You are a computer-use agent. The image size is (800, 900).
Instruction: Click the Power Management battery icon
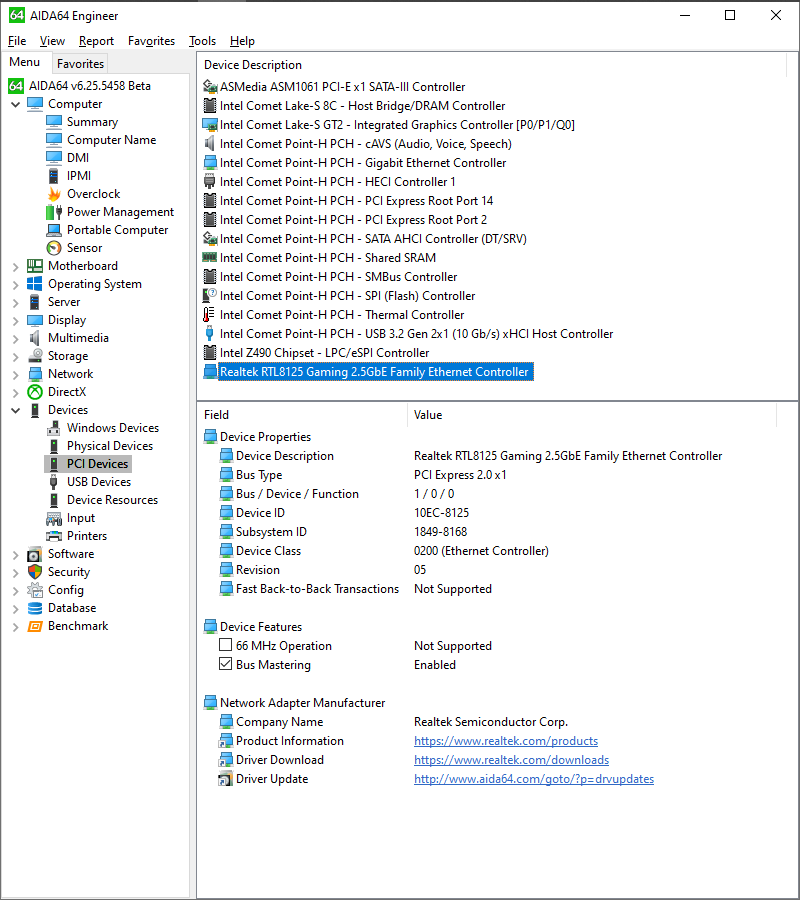pyautogui.click(x=54, y=212)
